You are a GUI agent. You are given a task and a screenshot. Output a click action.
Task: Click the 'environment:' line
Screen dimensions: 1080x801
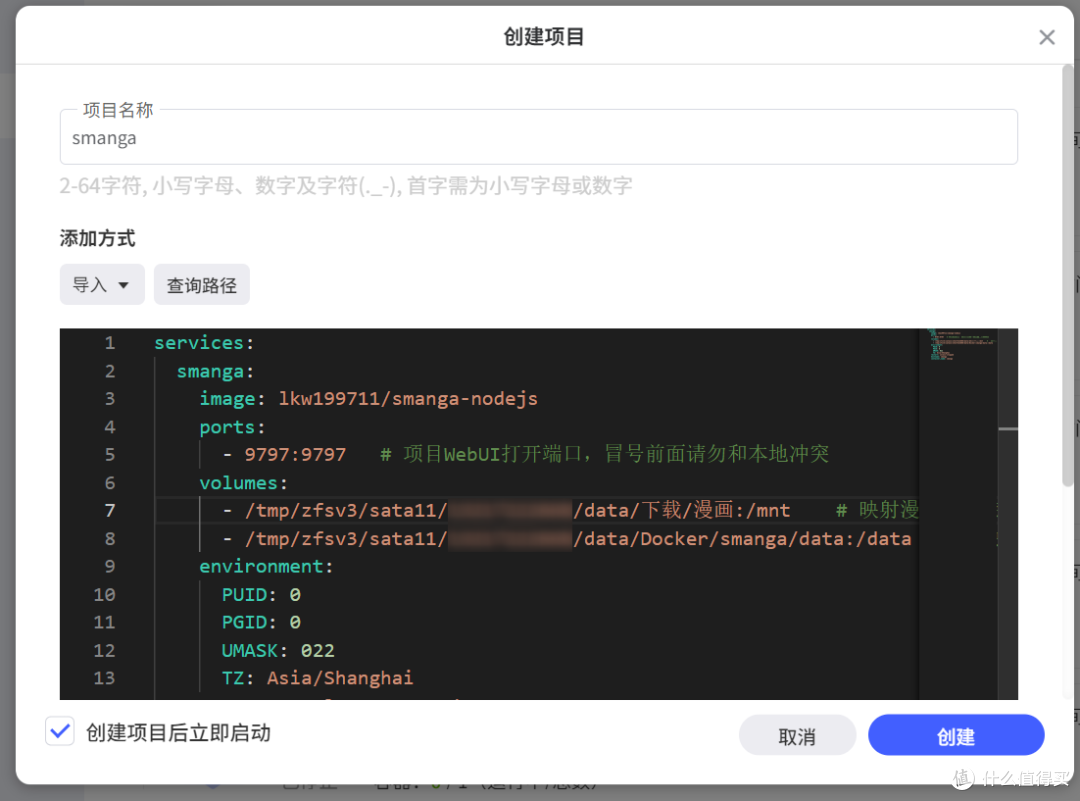coord(266,566)
